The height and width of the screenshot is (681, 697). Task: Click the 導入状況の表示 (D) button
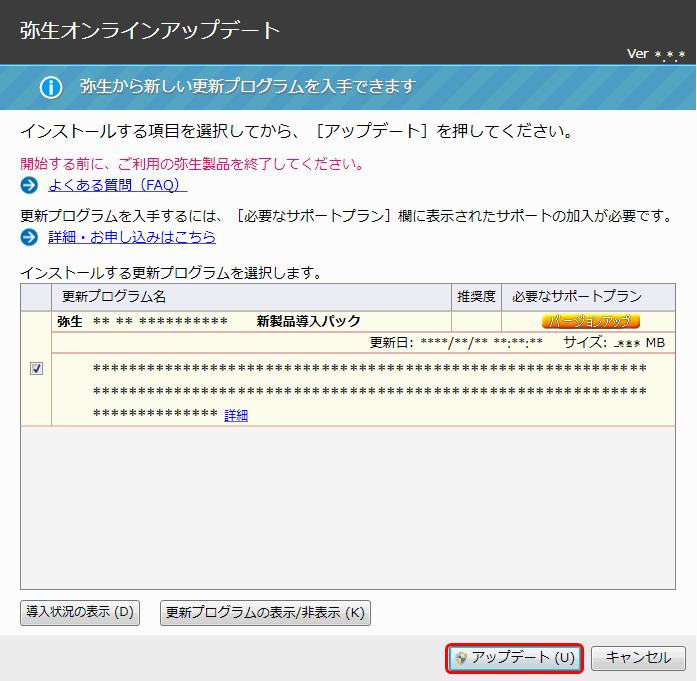point(80,613)
